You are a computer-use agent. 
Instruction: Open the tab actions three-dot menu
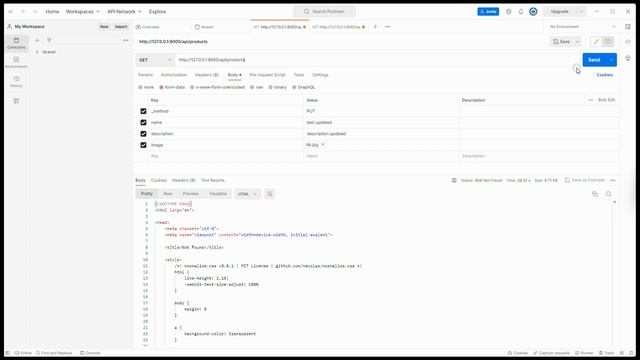pyautogui.click(x=388, y=27)
